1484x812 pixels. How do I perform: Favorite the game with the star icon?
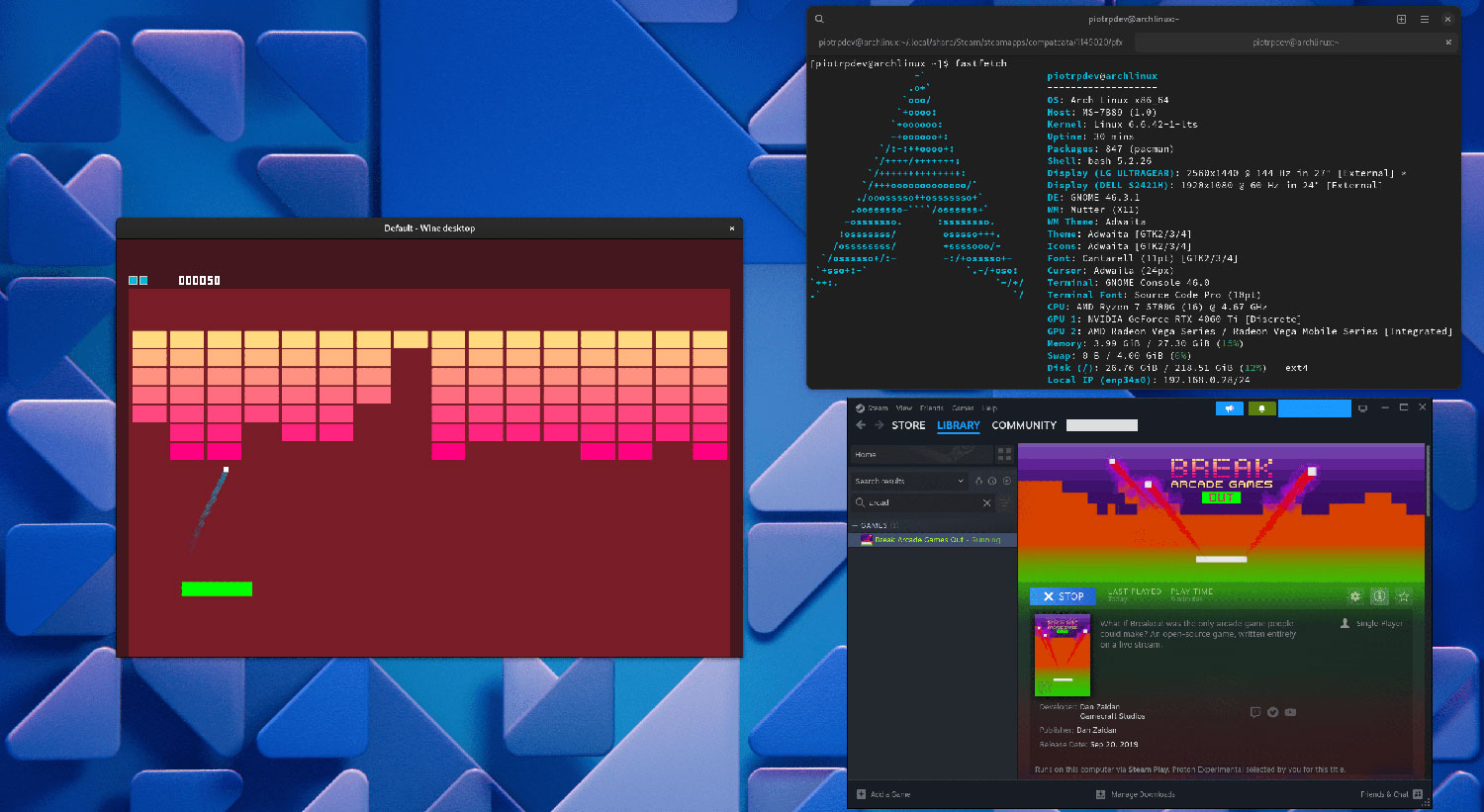(x=1403, y=596)
